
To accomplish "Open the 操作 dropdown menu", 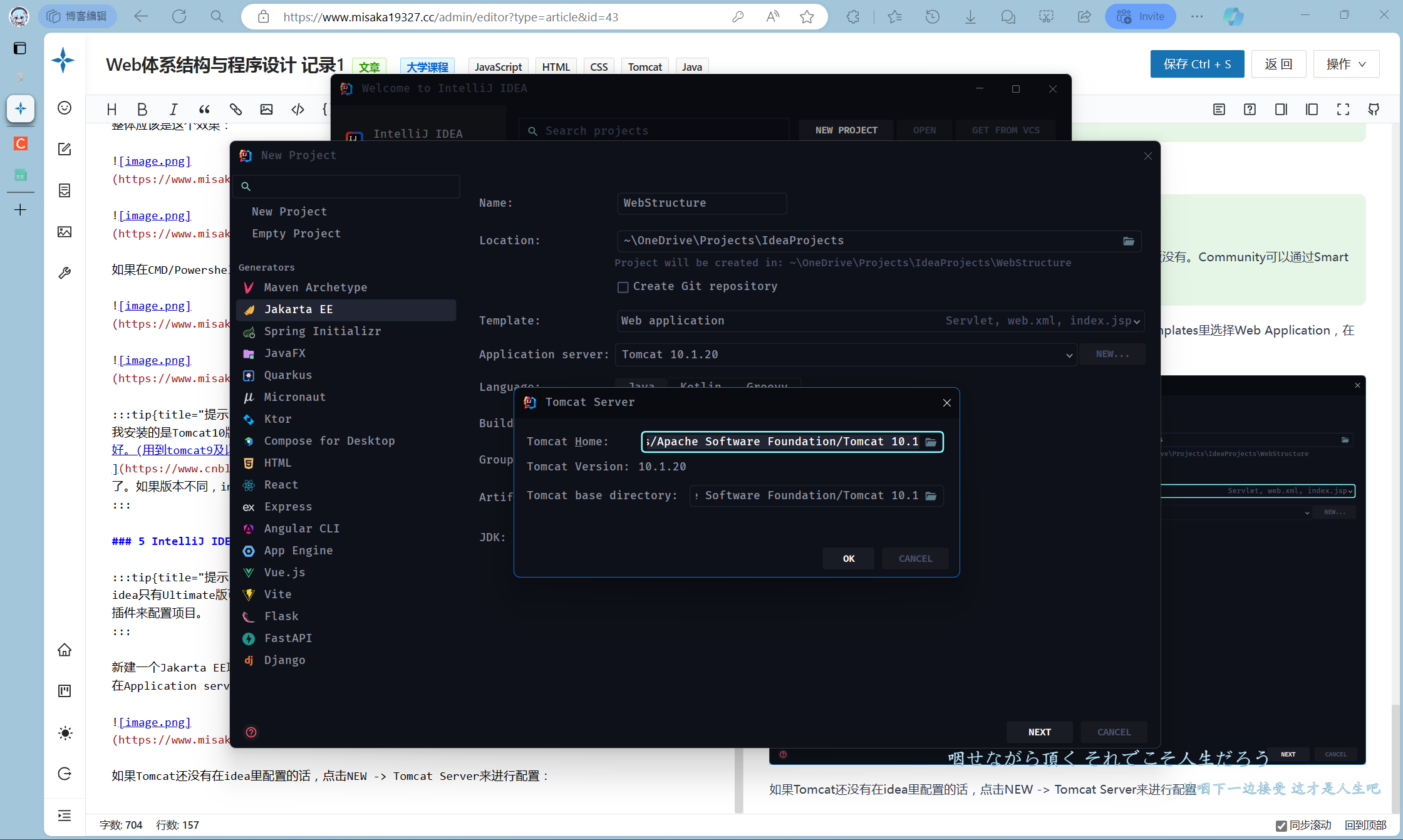I will pyautogui.click(x=1346, y=64).
